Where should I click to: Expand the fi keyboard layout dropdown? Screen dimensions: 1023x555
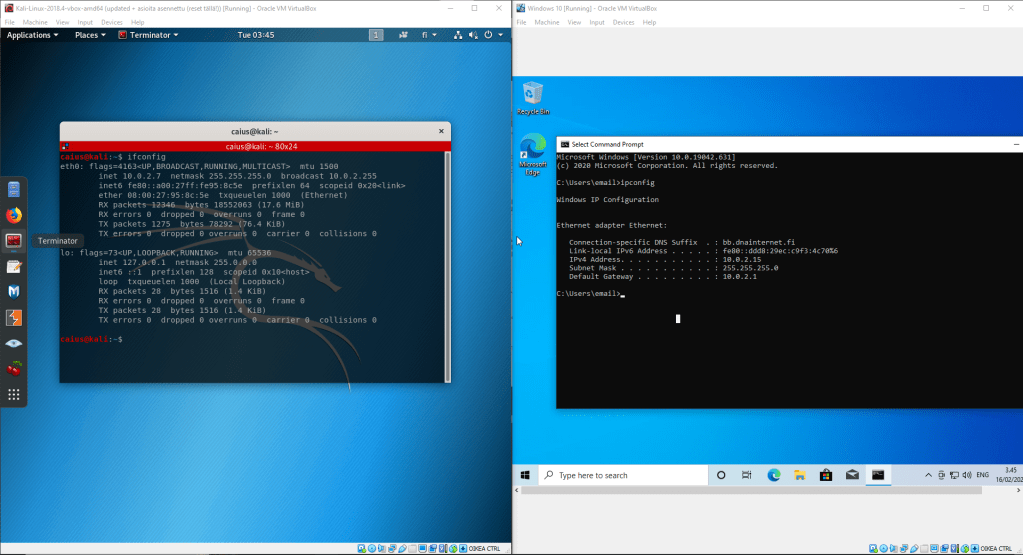tap(429, 35)
